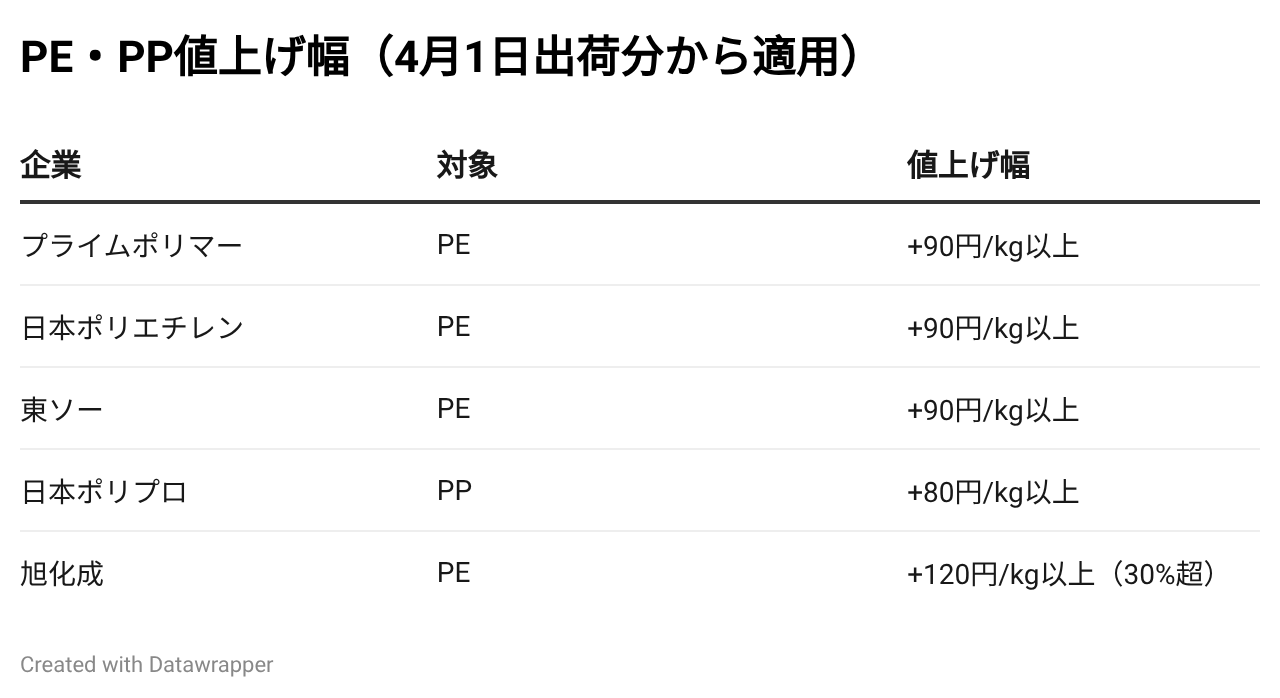Click the 企業 column header

[x=51, y=164]
